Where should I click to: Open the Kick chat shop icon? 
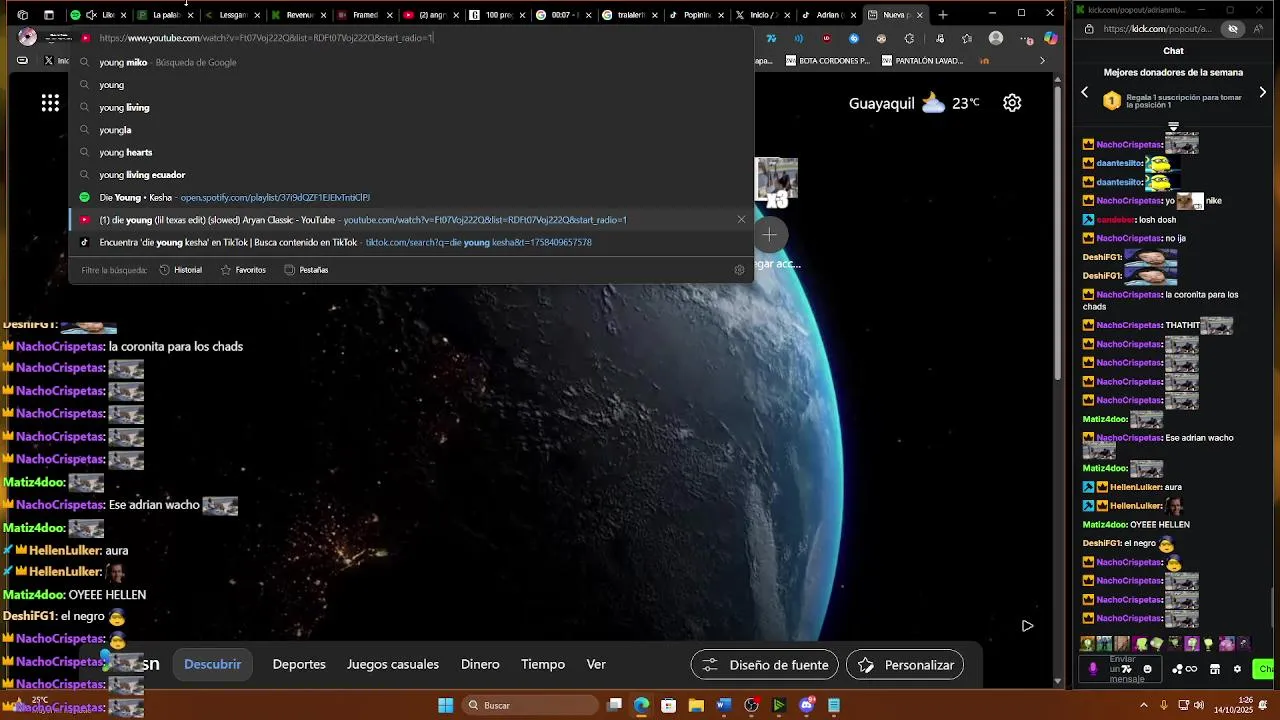pos(1215,669)
